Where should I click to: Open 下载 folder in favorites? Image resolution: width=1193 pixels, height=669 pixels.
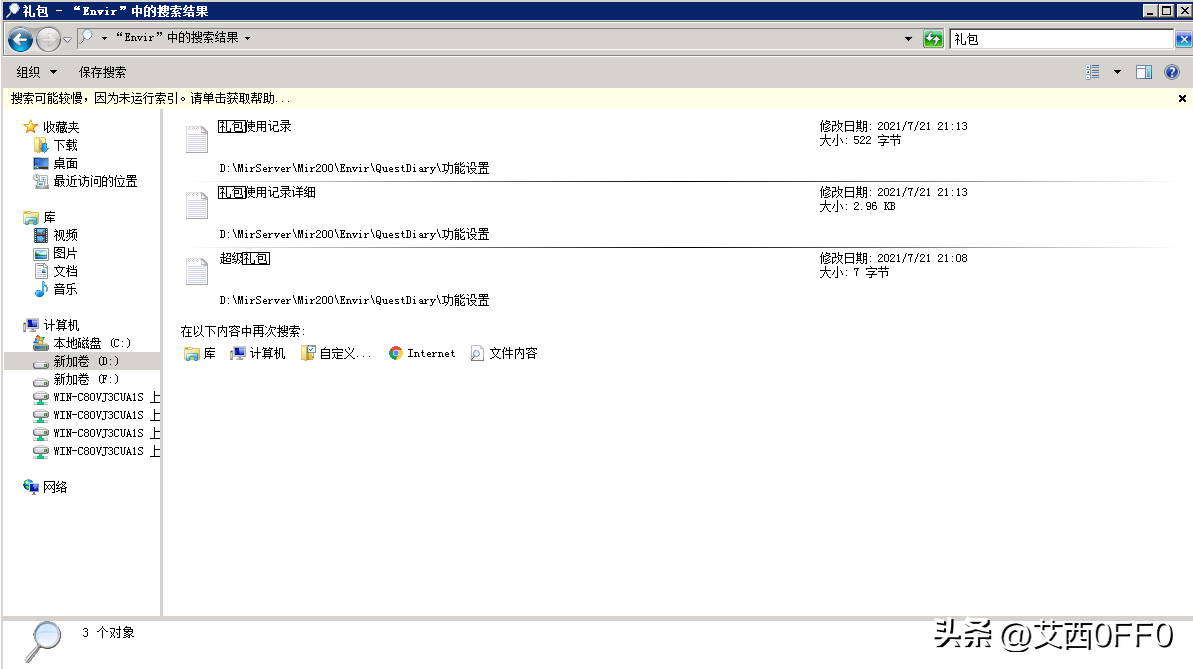click(x=65, y=145)
